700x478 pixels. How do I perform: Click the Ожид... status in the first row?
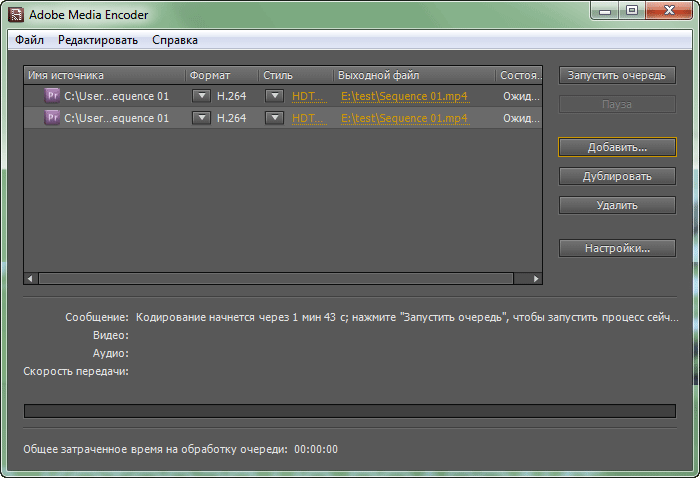pyautogui.click(x=521, y=96)
